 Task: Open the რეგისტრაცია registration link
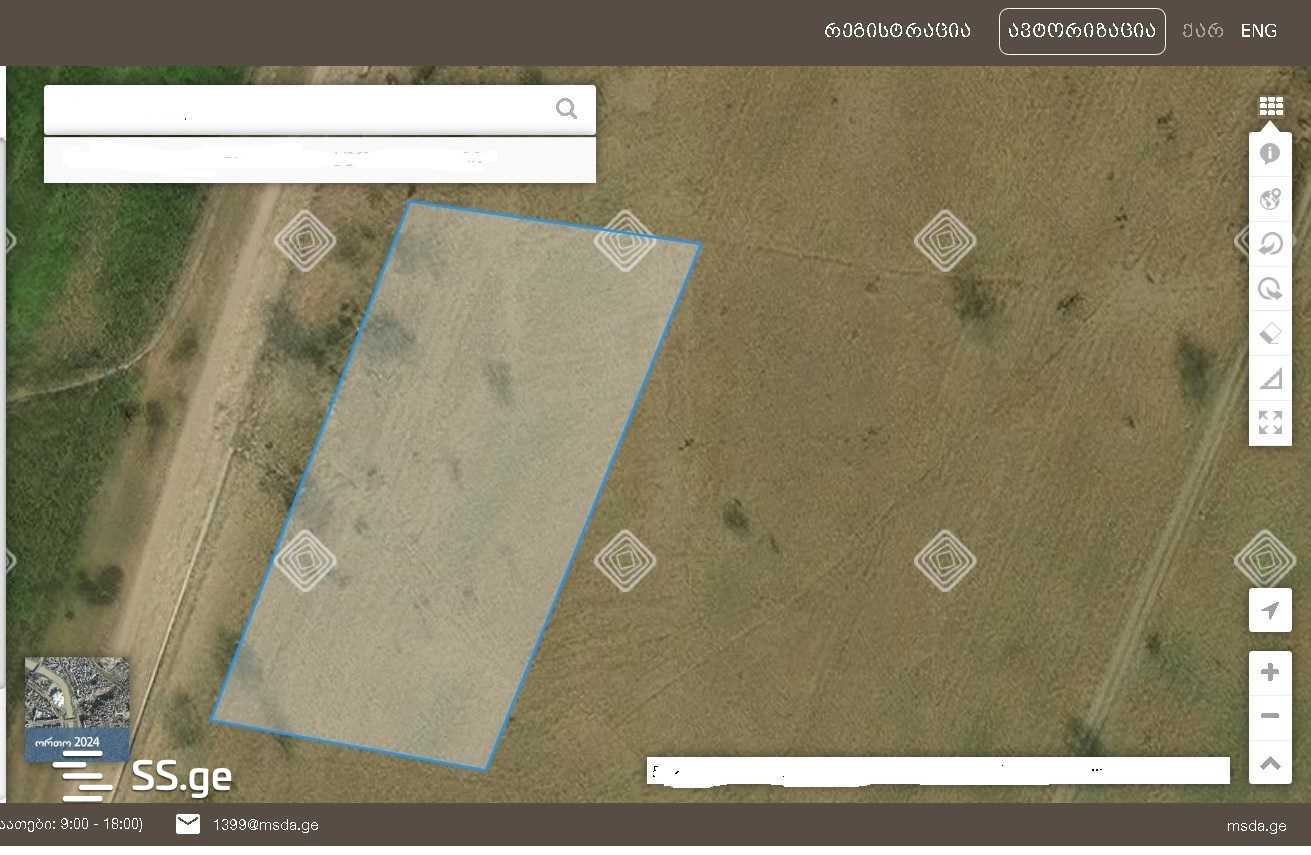(x=897, y=31)
